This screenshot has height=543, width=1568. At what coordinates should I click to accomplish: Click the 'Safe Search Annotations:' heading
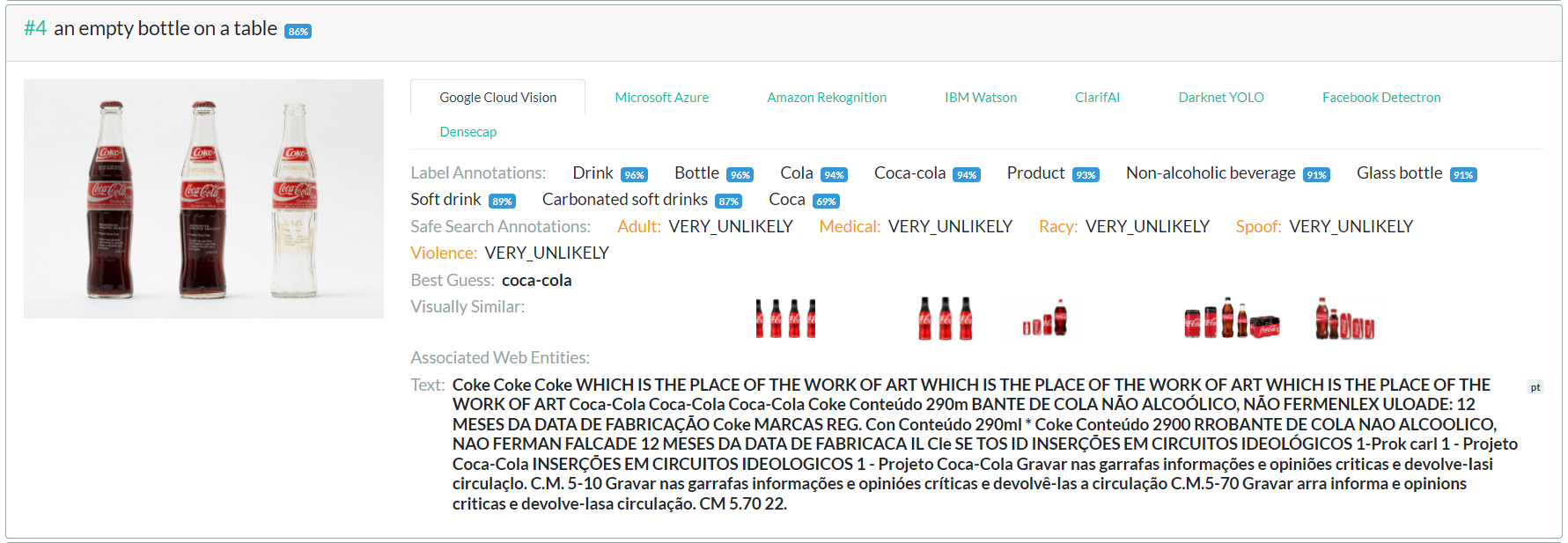tap(501, 227)
